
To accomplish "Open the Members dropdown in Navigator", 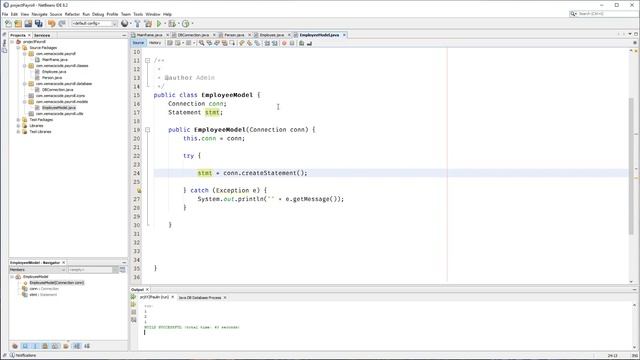I will (x=37, y=270).
